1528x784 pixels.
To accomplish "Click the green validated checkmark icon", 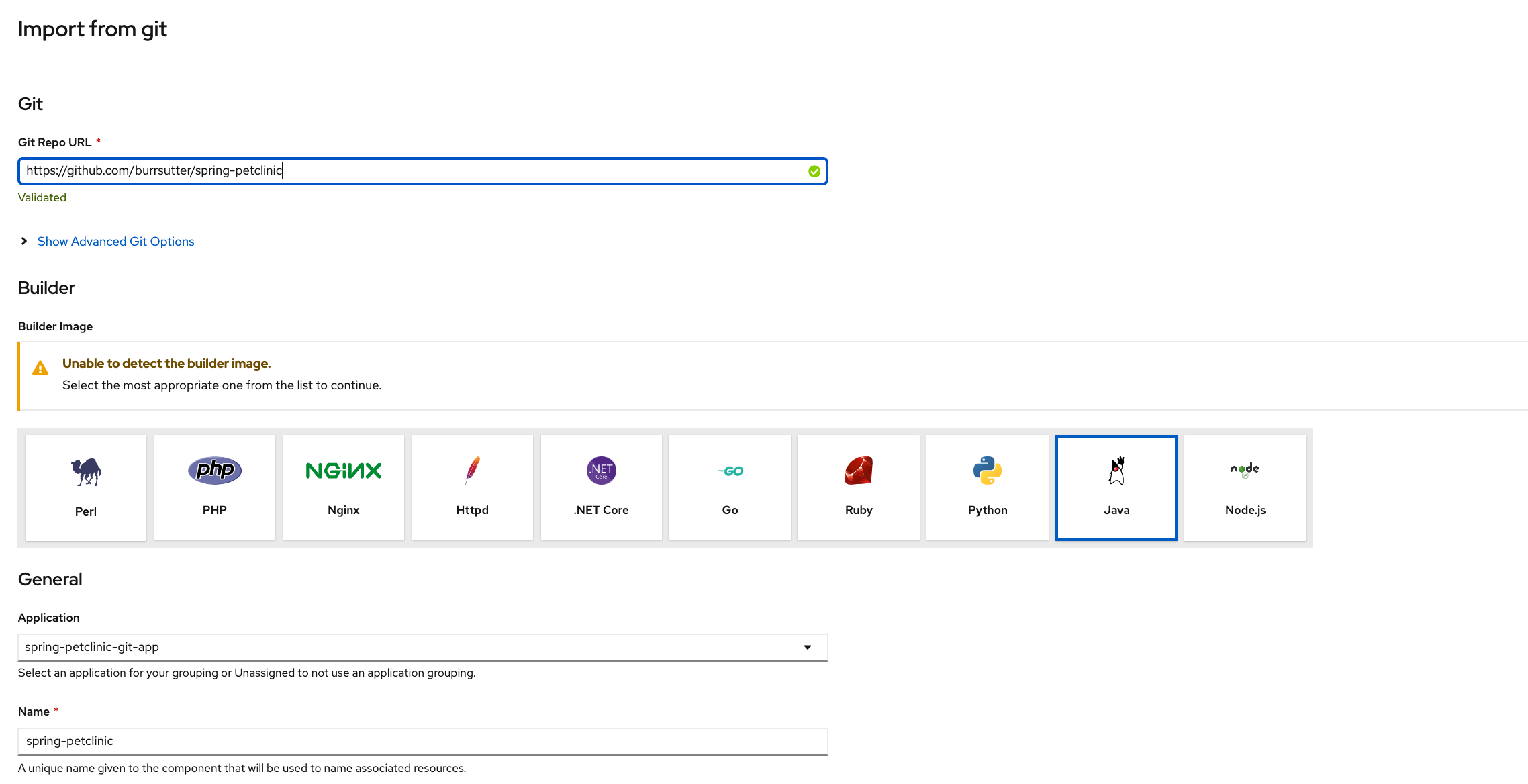I will pyautogui.click(x=814, y=171).
